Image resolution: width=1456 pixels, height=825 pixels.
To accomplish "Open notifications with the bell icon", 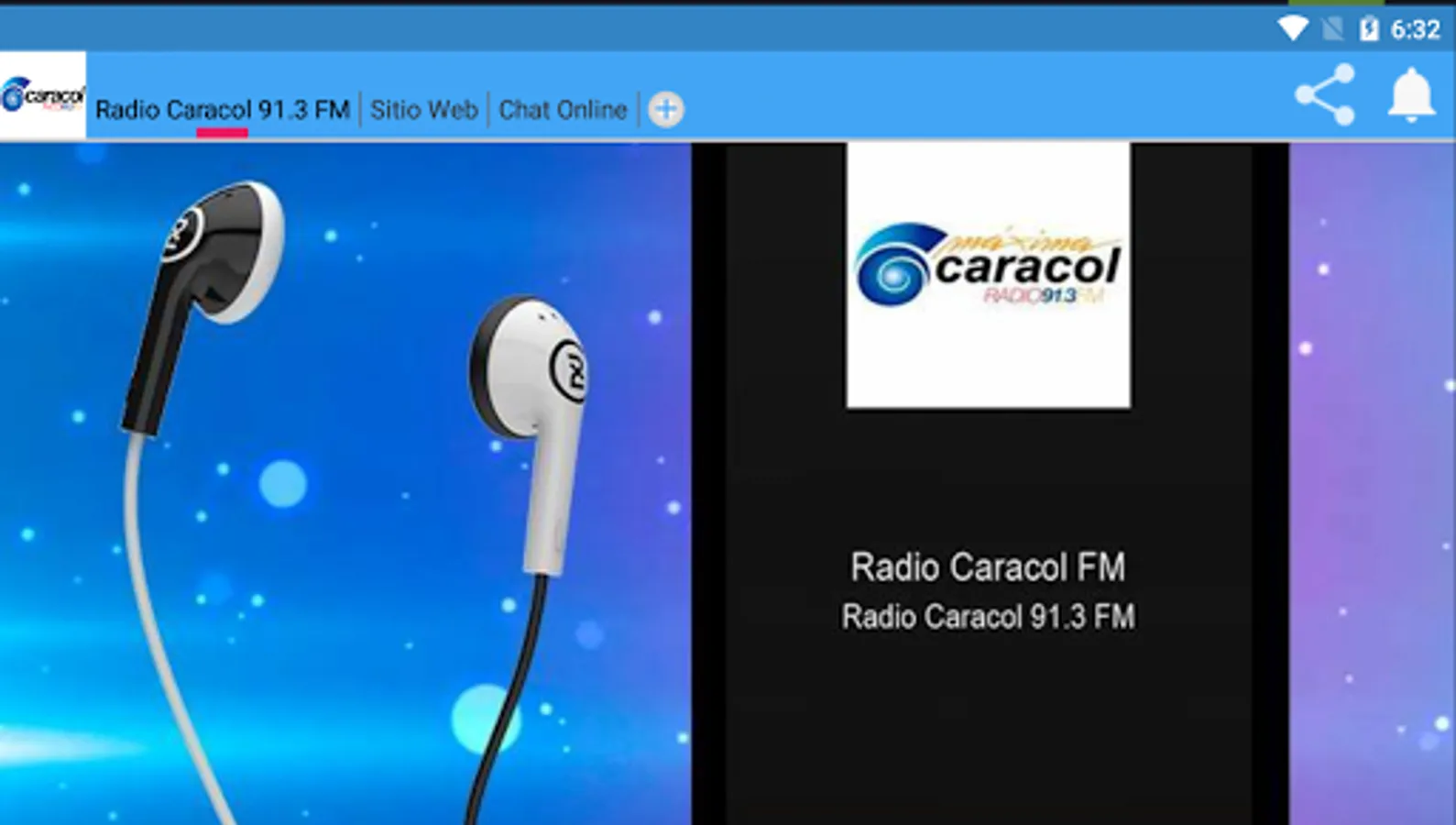I will [x=1411, y=94].
